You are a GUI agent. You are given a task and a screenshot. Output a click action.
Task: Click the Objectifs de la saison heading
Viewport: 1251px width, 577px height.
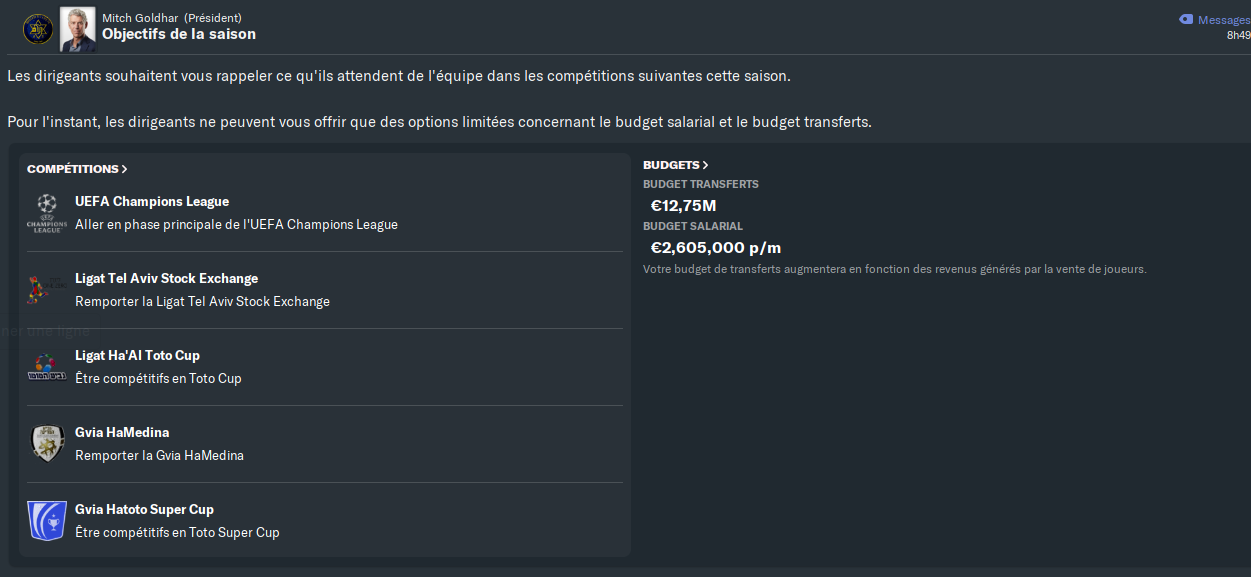point(178,34)
